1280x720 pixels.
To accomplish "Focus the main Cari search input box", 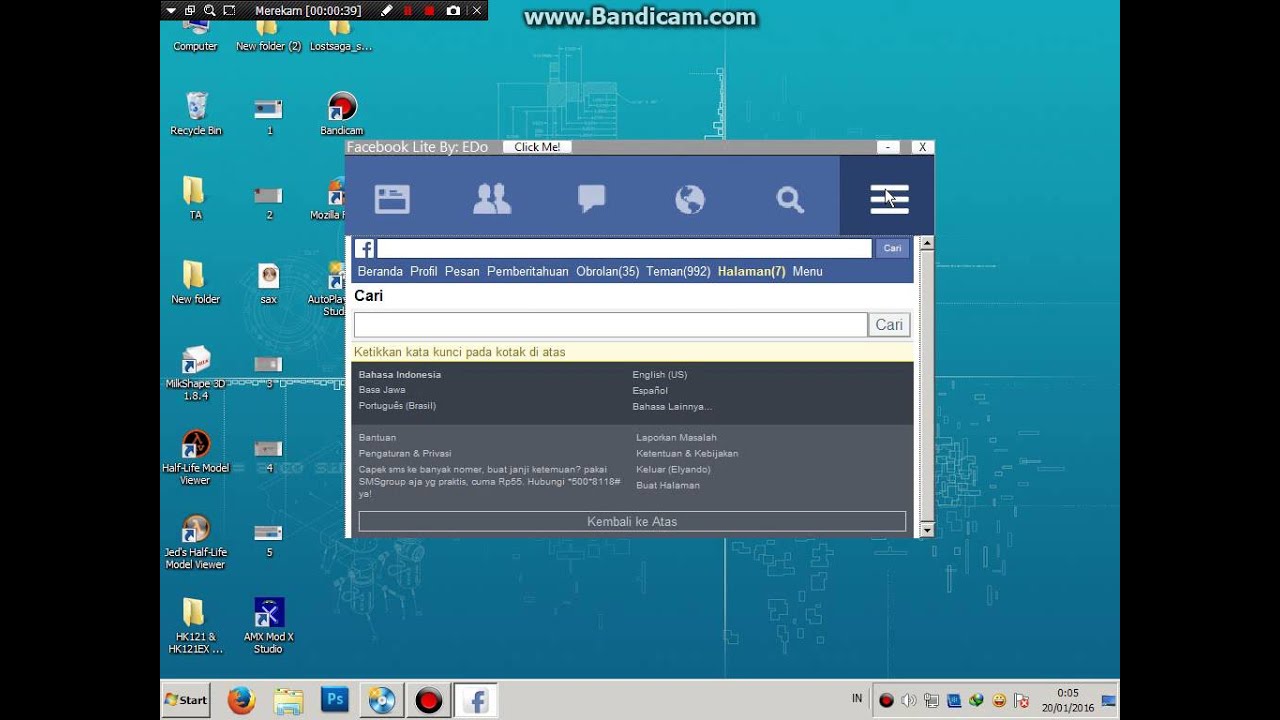I will coord(611,324).
